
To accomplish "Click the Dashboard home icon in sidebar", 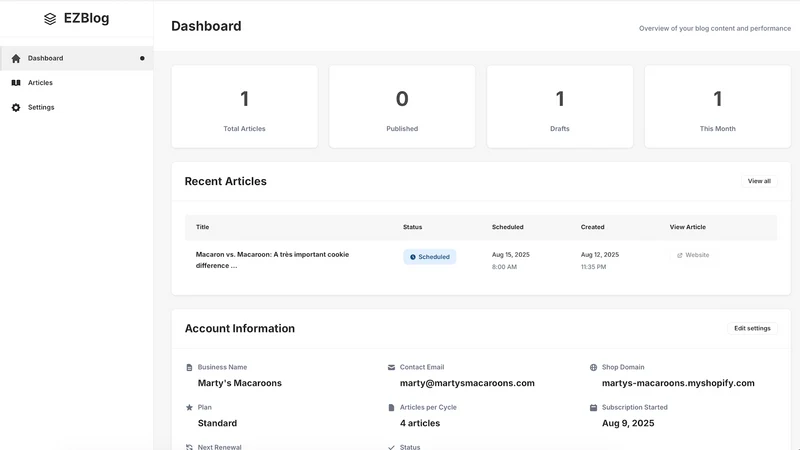I will [16, 58].
